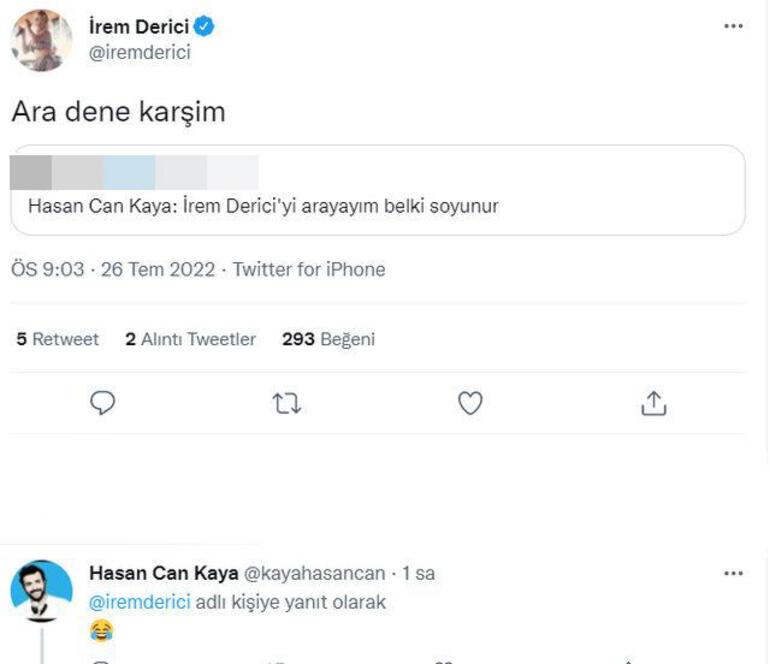Viewport: 770px width, 664px height.
Task: View the 2 Alıntı Tweetler list
Action: click(191, 339)
